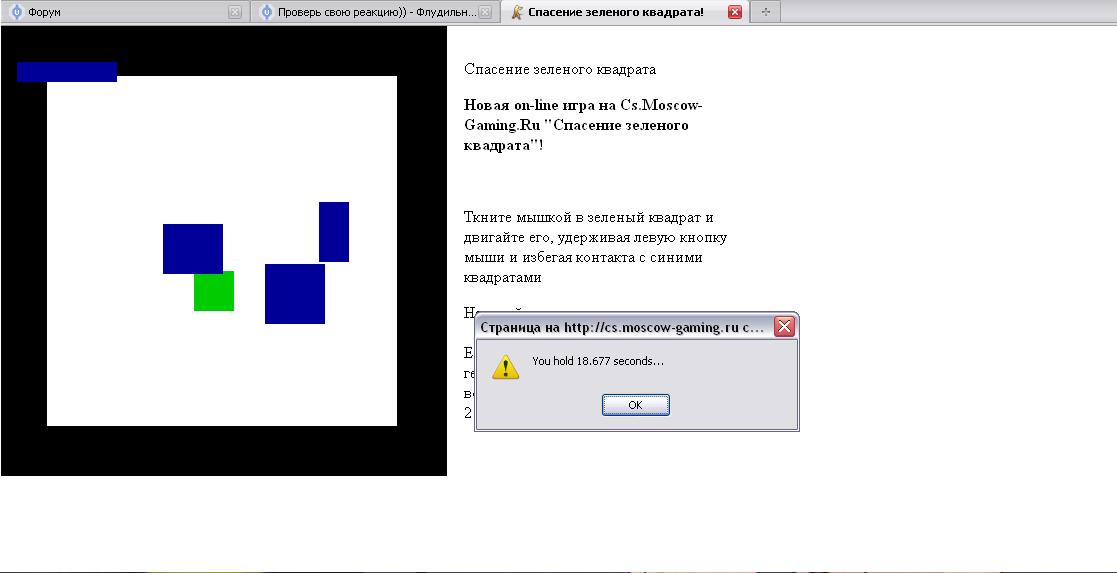Click the wide blue rectangle at top-left

click(67, 71)
